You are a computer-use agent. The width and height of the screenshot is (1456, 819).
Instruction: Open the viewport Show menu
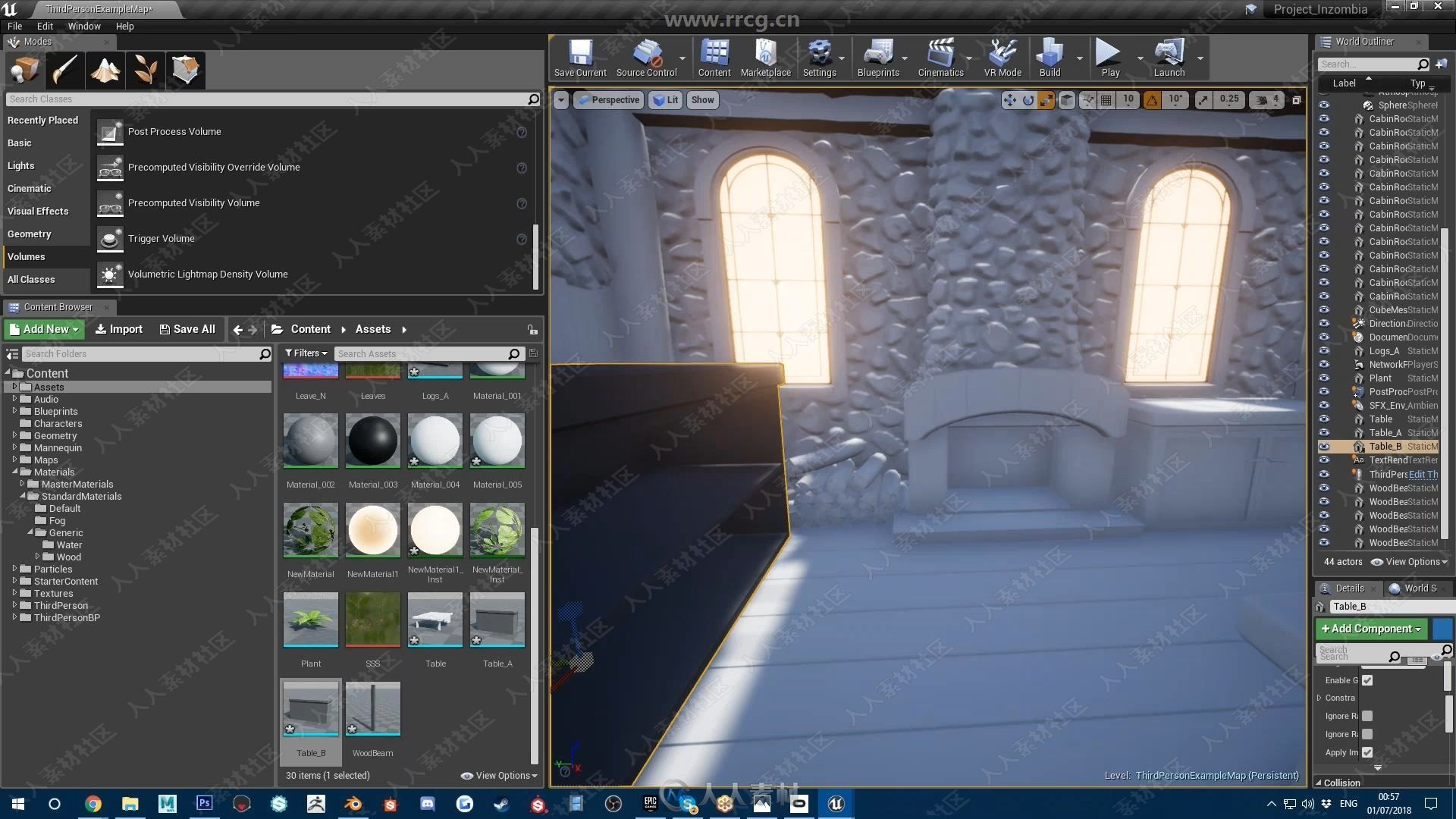[702, 100]
